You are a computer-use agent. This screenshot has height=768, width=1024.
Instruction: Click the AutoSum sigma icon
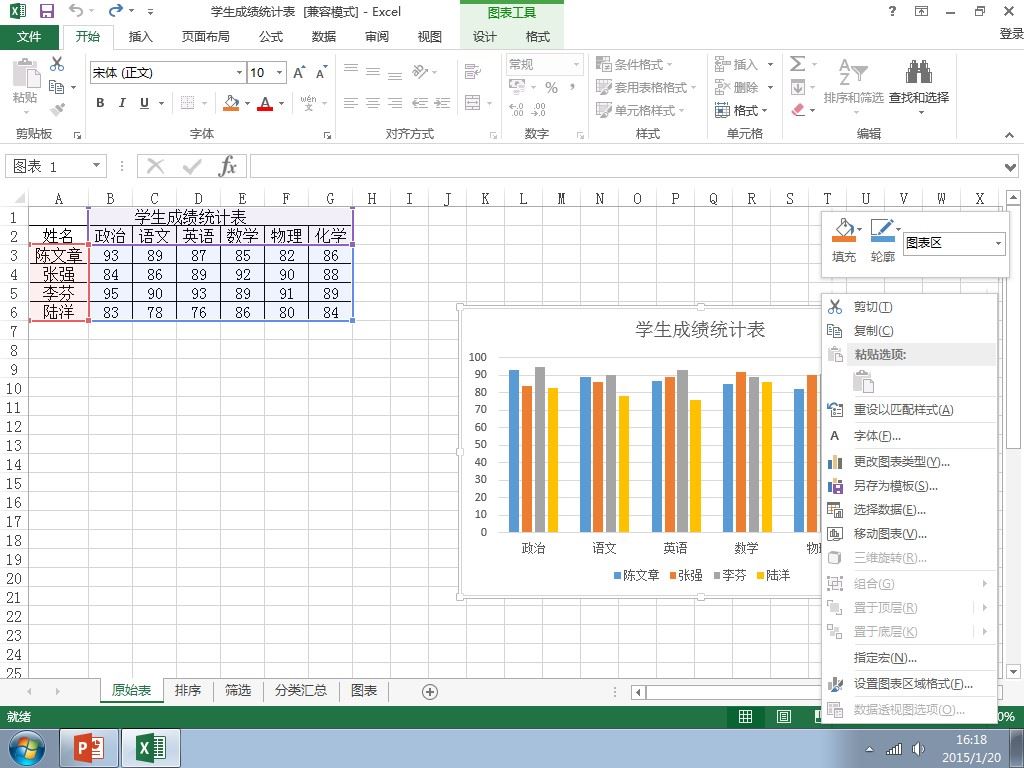point(797,64)
